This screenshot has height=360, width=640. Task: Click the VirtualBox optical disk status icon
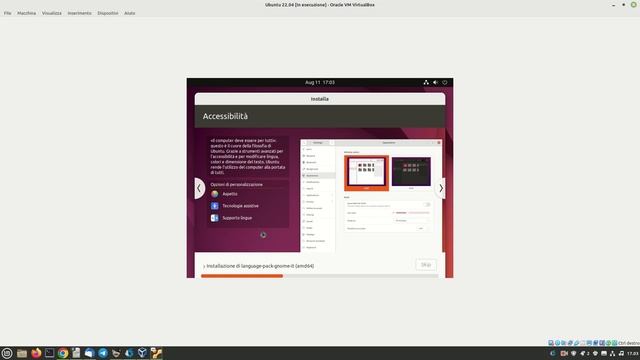click(x=557, y=343)
